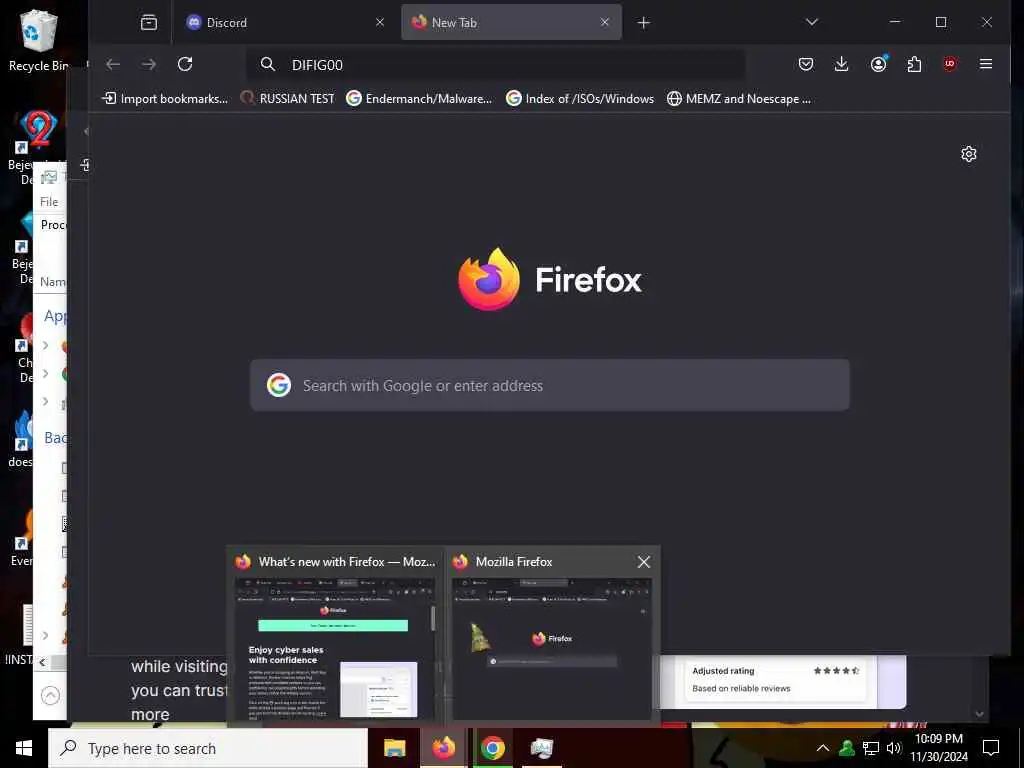Save page to Pocket
Viewport: 1024px width, 768px height.
[x=806, y=64]
